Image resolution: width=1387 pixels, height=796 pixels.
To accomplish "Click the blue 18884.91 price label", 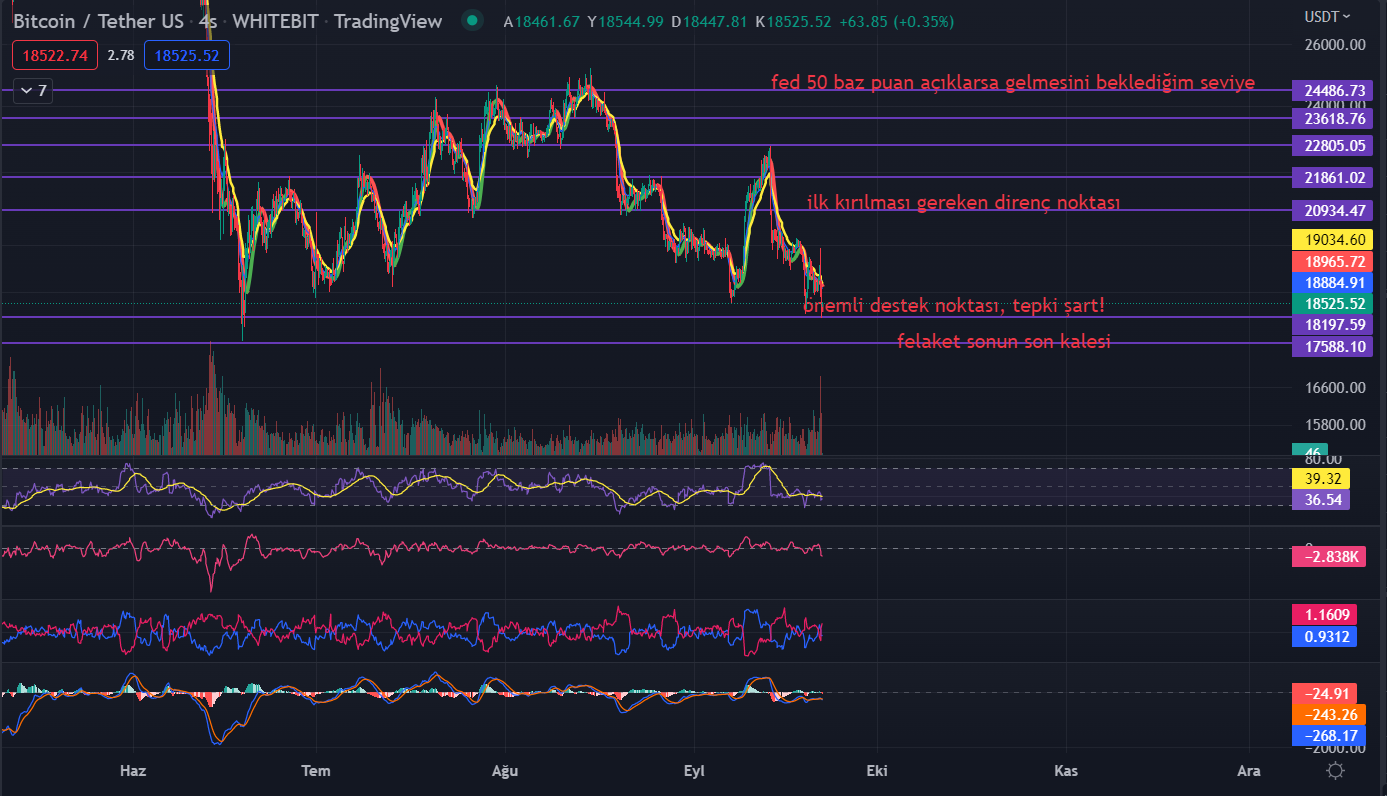I will coord(1333,282).
